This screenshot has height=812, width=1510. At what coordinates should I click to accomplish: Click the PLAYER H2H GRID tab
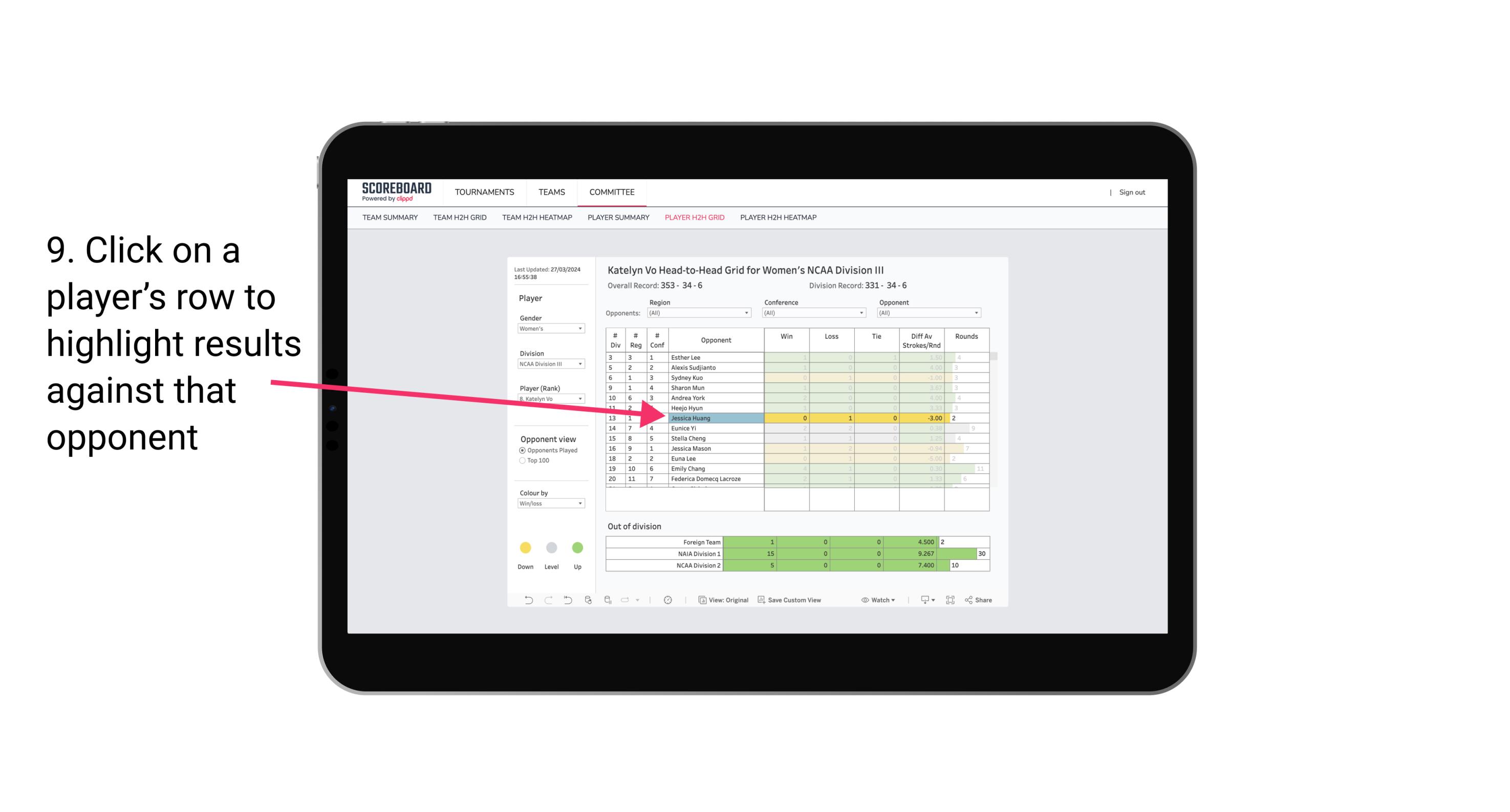click(x=693, y=219)
